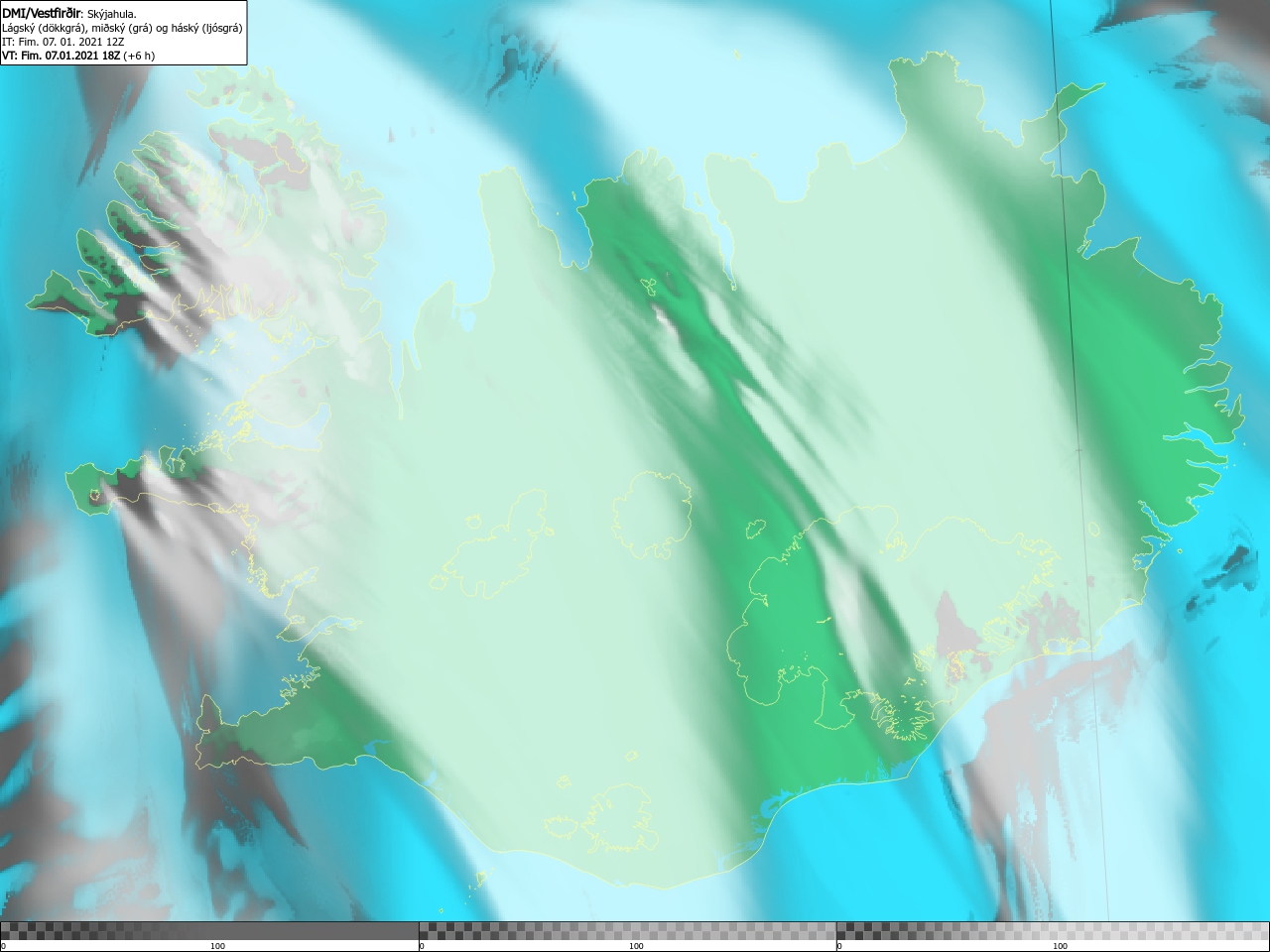Click the 'DMI/Vestfirðir: Skýjahula.' title text

[x=69, y=13]
